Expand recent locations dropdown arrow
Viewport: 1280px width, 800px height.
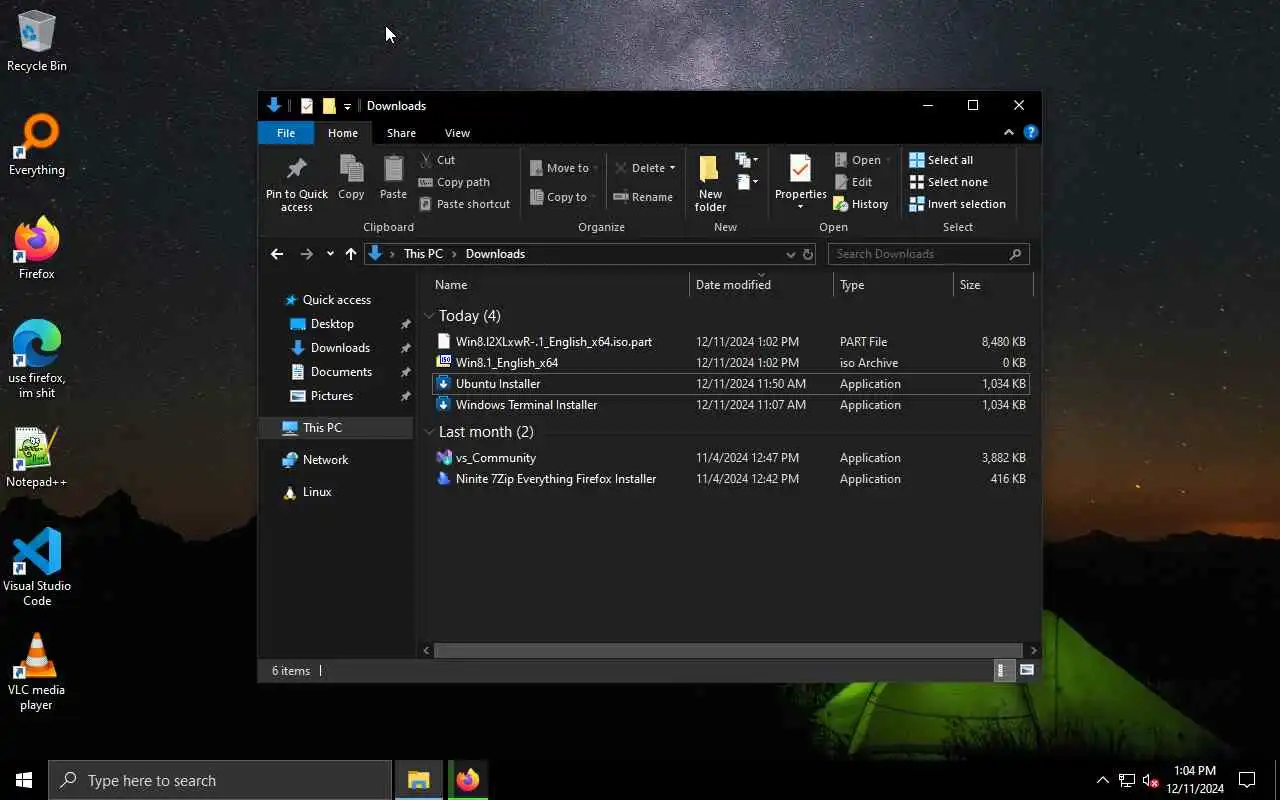pos(330,254)
